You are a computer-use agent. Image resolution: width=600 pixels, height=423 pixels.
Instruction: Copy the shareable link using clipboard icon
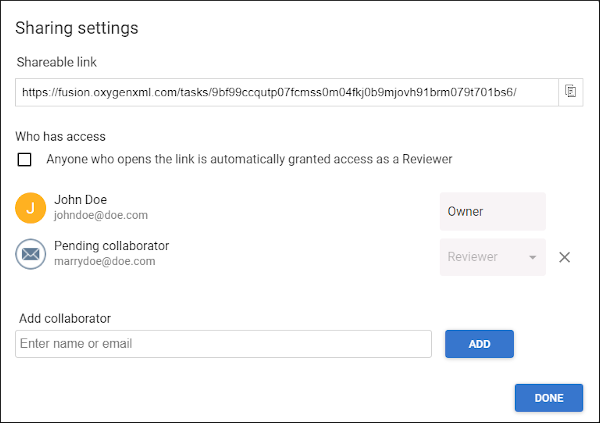pos(571,92)
